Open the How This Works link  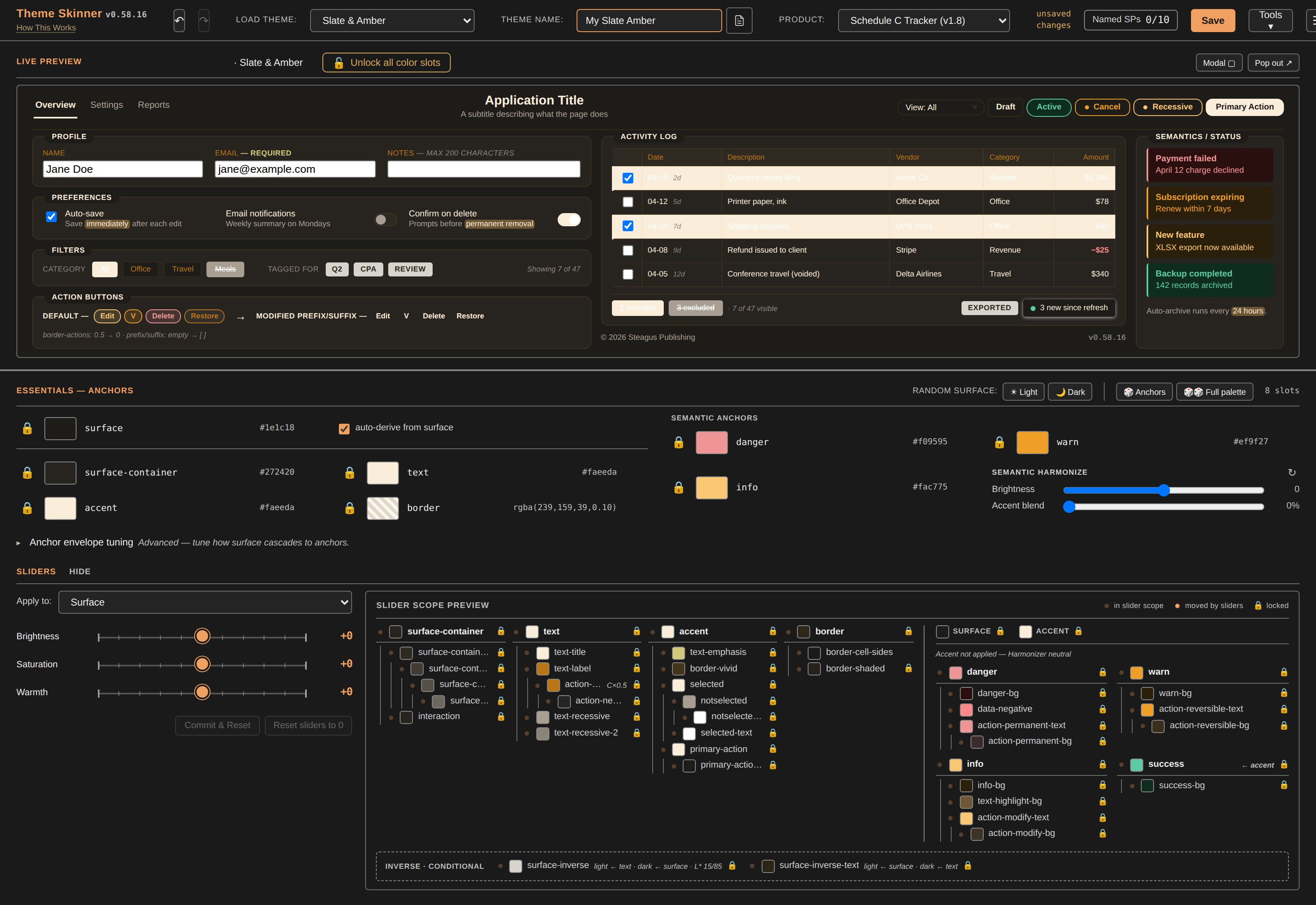(x=46, y=27)
